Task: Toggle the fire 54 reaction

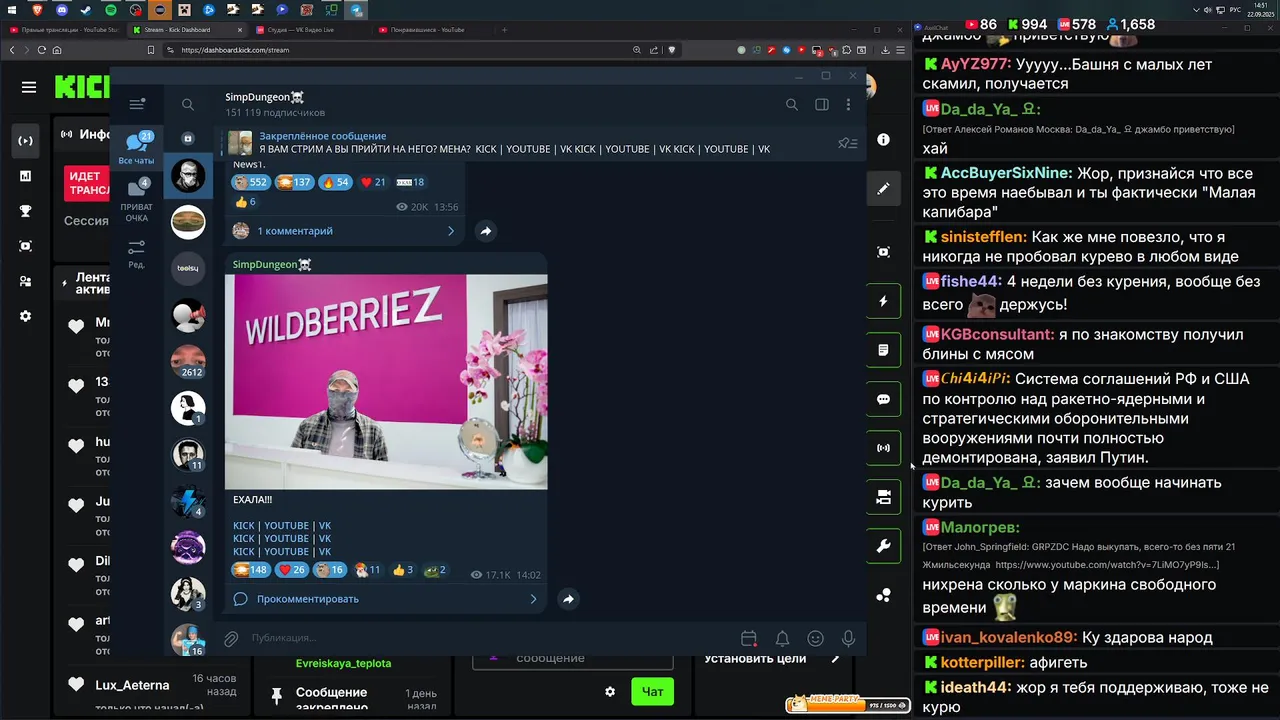Action: coord(335,182)
